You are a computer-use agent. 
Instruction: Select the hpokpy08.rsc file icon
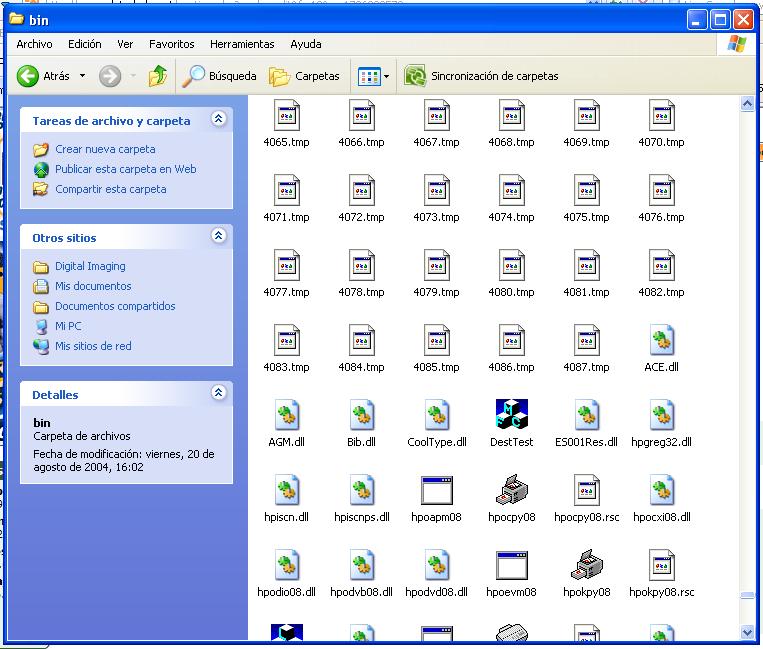661,564
